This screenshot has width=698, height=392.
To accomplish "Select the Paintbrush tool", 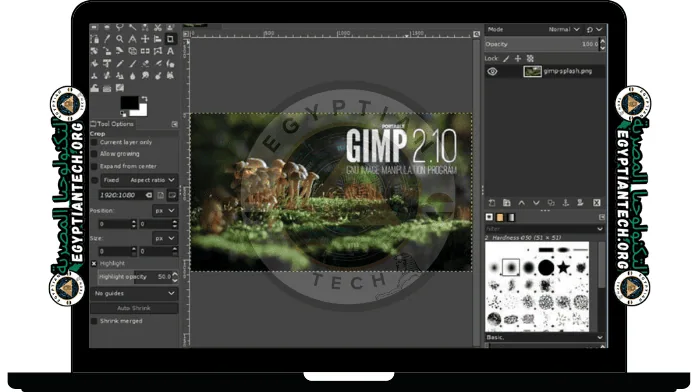I will click(132, 64).
